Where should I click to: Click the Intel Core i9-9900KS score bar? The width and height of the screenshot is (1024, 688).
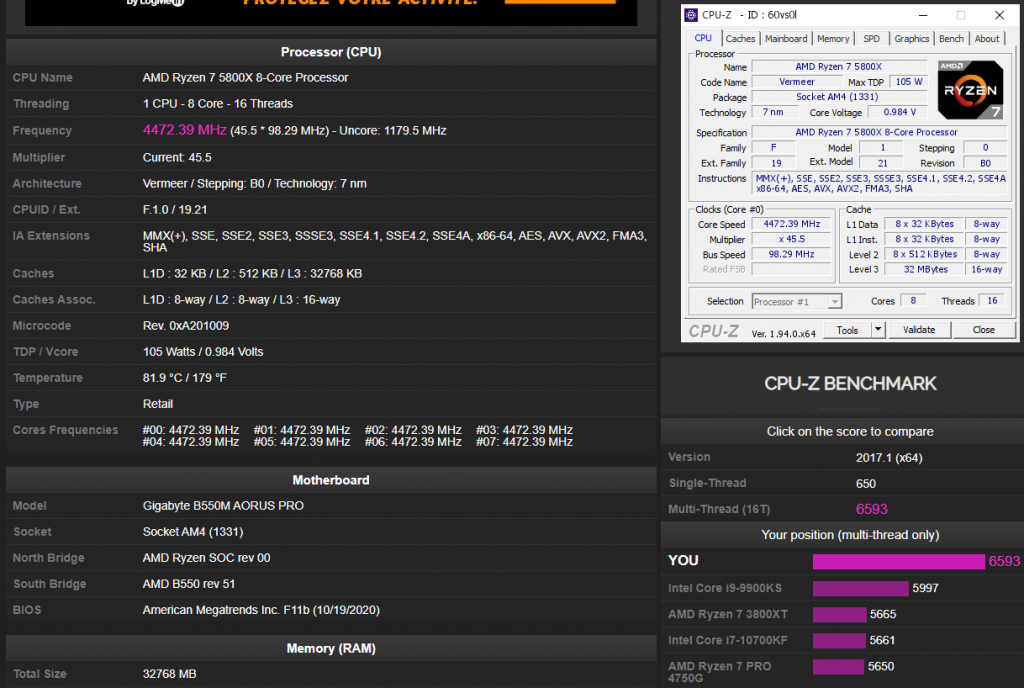click(860, 588)
